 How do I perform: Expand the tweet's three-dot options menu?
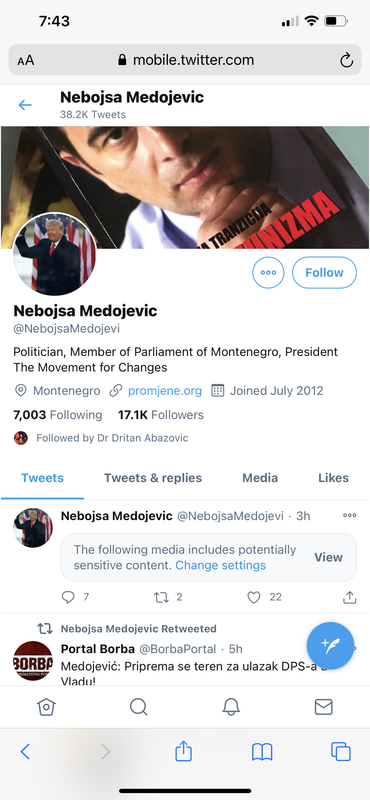(350, 515)
